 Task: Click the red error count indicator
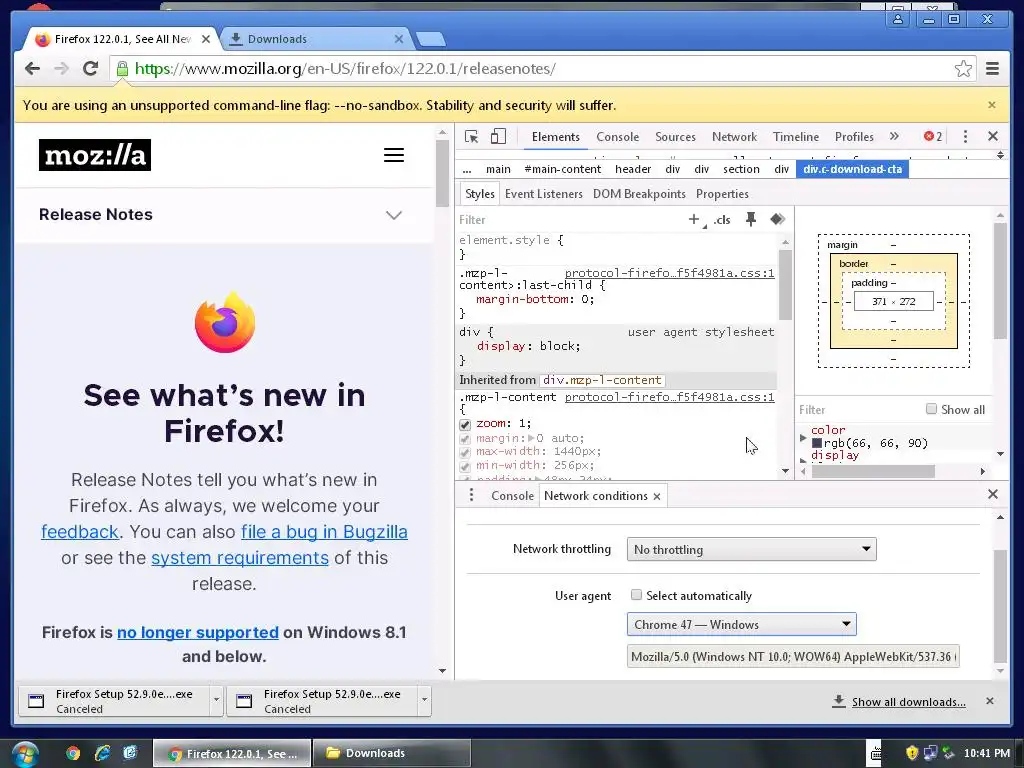(x=933, y=136)
